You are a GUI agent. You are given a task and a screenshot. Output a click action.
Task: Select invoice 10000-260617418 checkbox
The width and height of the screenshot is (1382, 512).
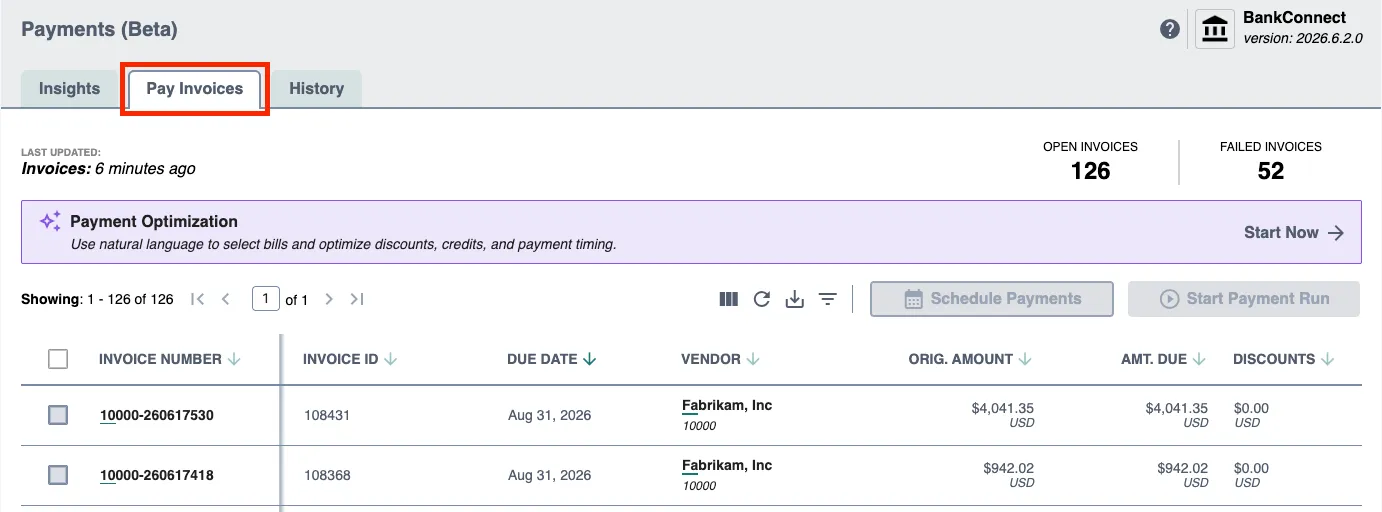(x=58, y=475)
